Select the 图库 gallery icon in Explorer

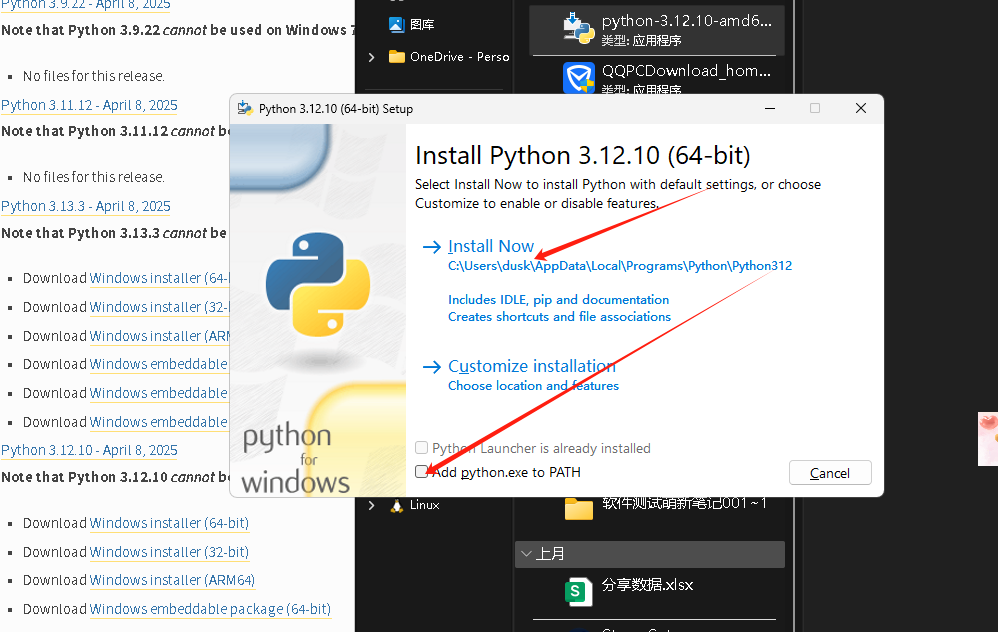tap(397, 24)
